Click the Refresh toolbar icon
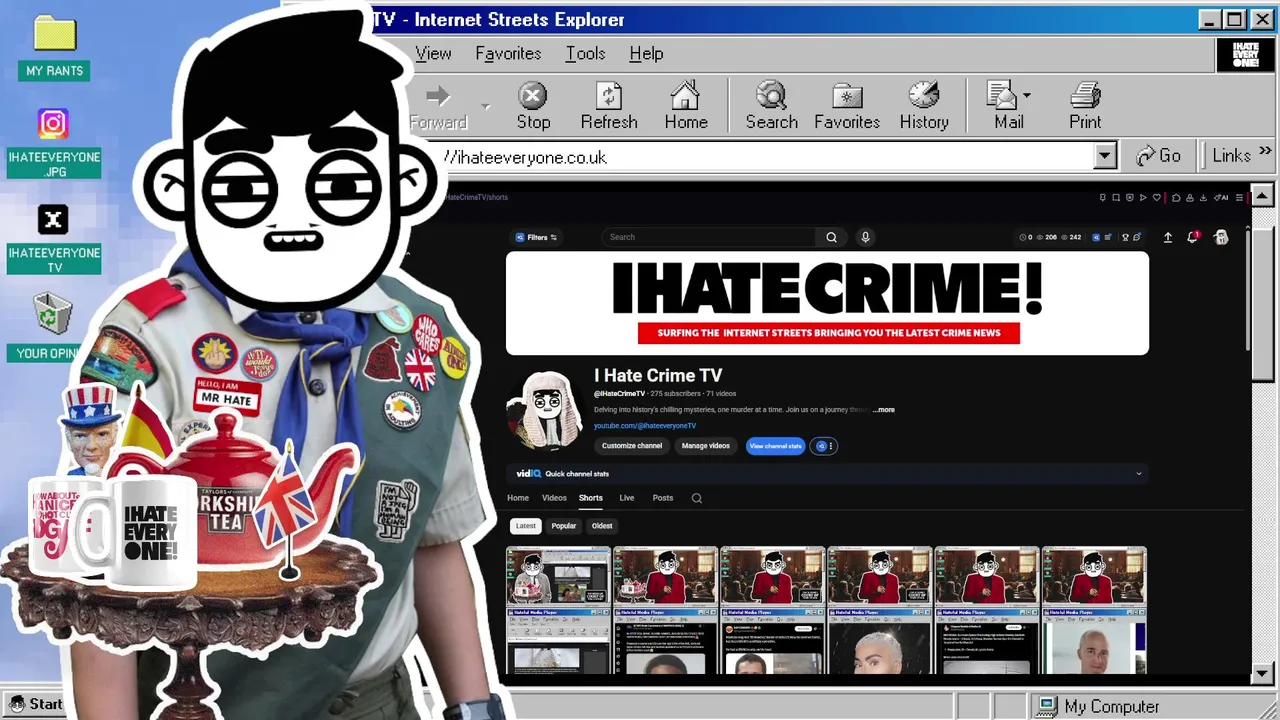Viewport: 1280px width, 720px height. pyautogui.click(x=608, y=97)
